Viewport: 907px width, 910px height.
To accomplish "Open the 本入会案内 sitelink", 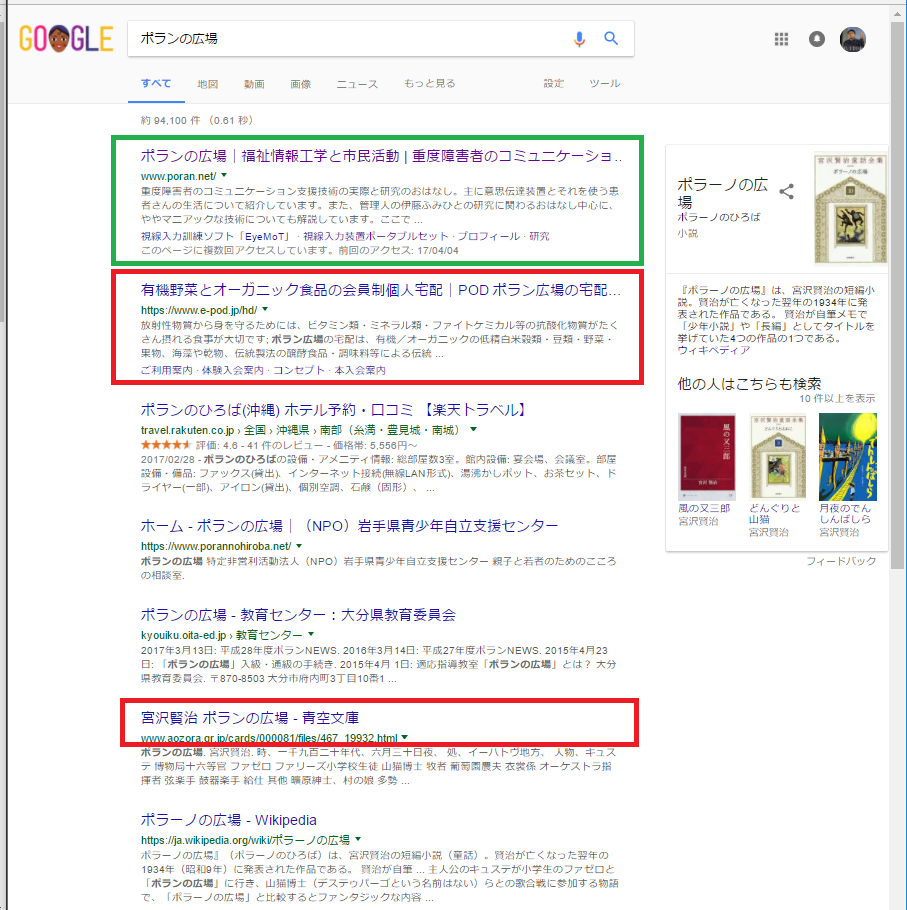I will 360,370.
